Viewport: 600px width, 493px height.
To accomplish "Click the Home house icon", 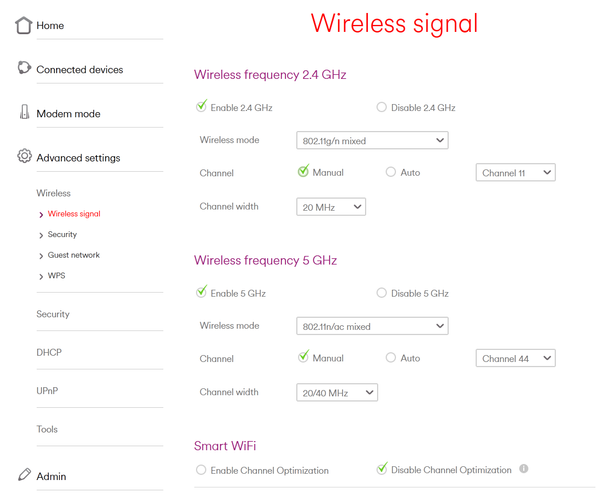I will point(24,25).
